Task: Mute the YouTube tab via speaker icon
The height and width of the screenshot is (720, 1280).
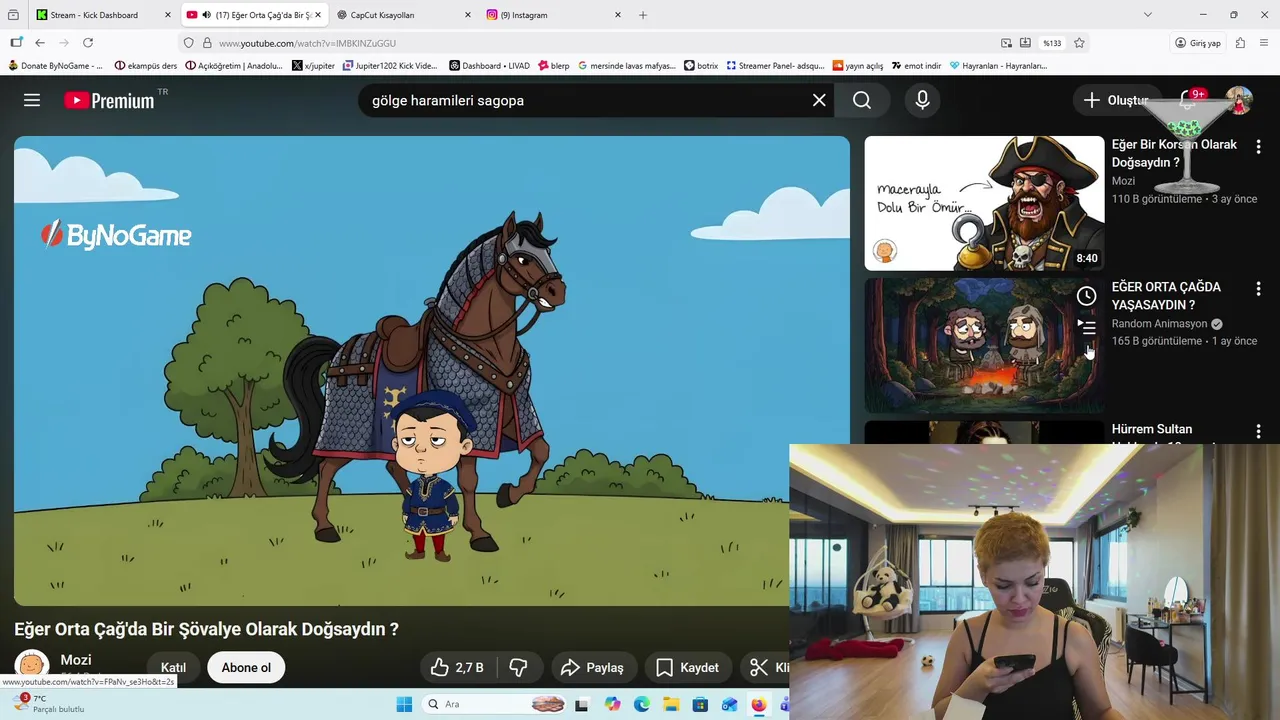Action: pyautogui.click(x=206, y=15)
